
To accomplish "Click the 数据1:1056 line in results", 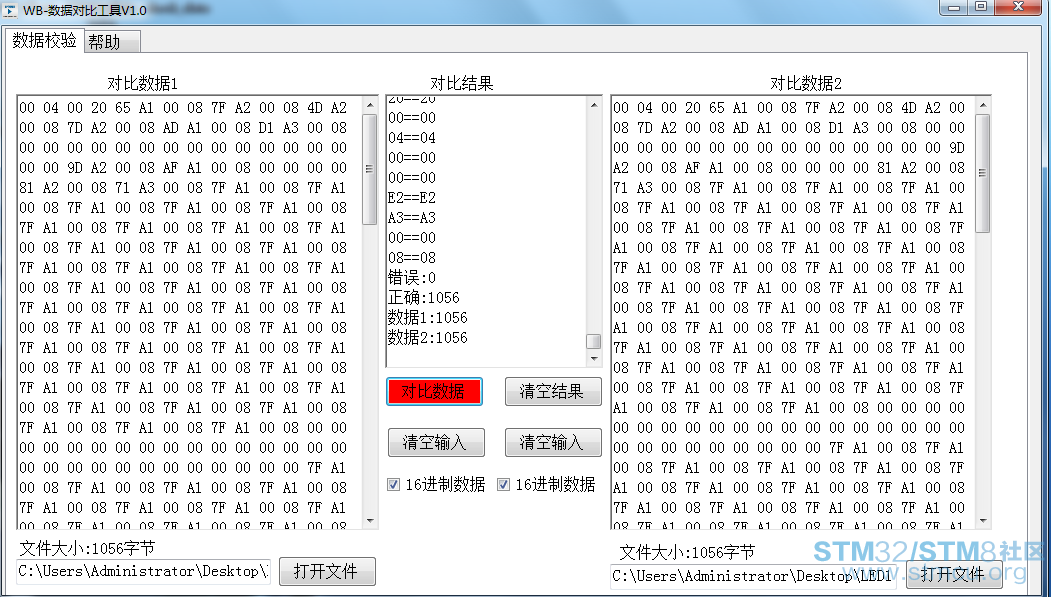I will pos(428,318).
